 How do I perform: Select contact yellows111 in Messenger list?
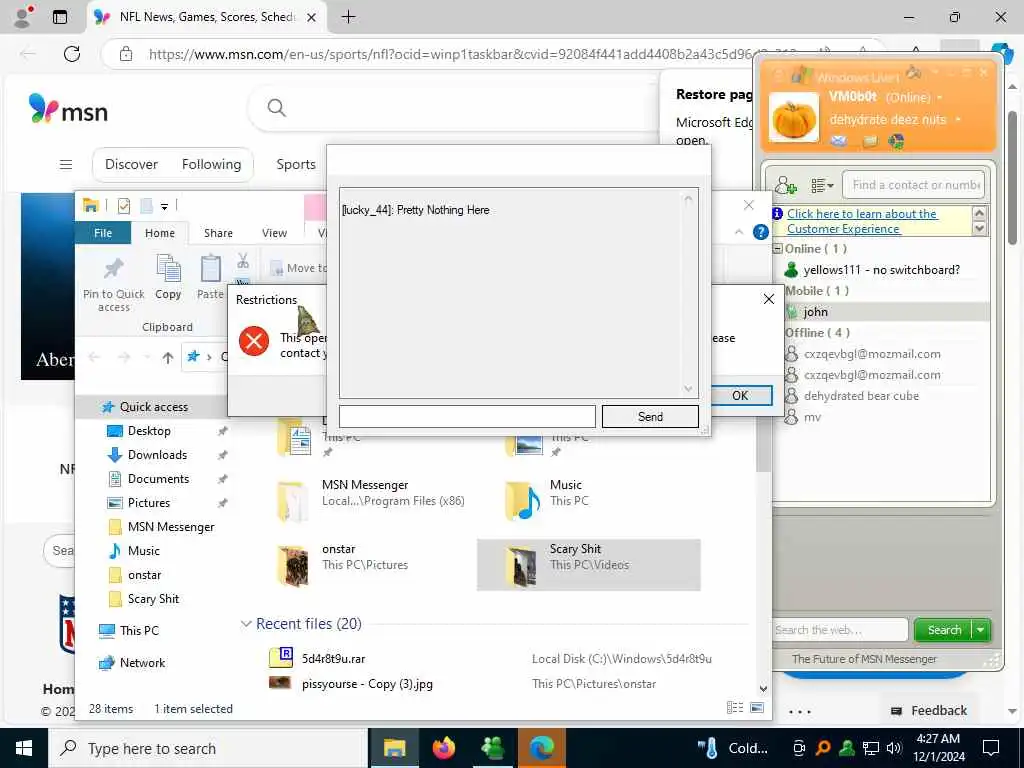click(880, 270)
